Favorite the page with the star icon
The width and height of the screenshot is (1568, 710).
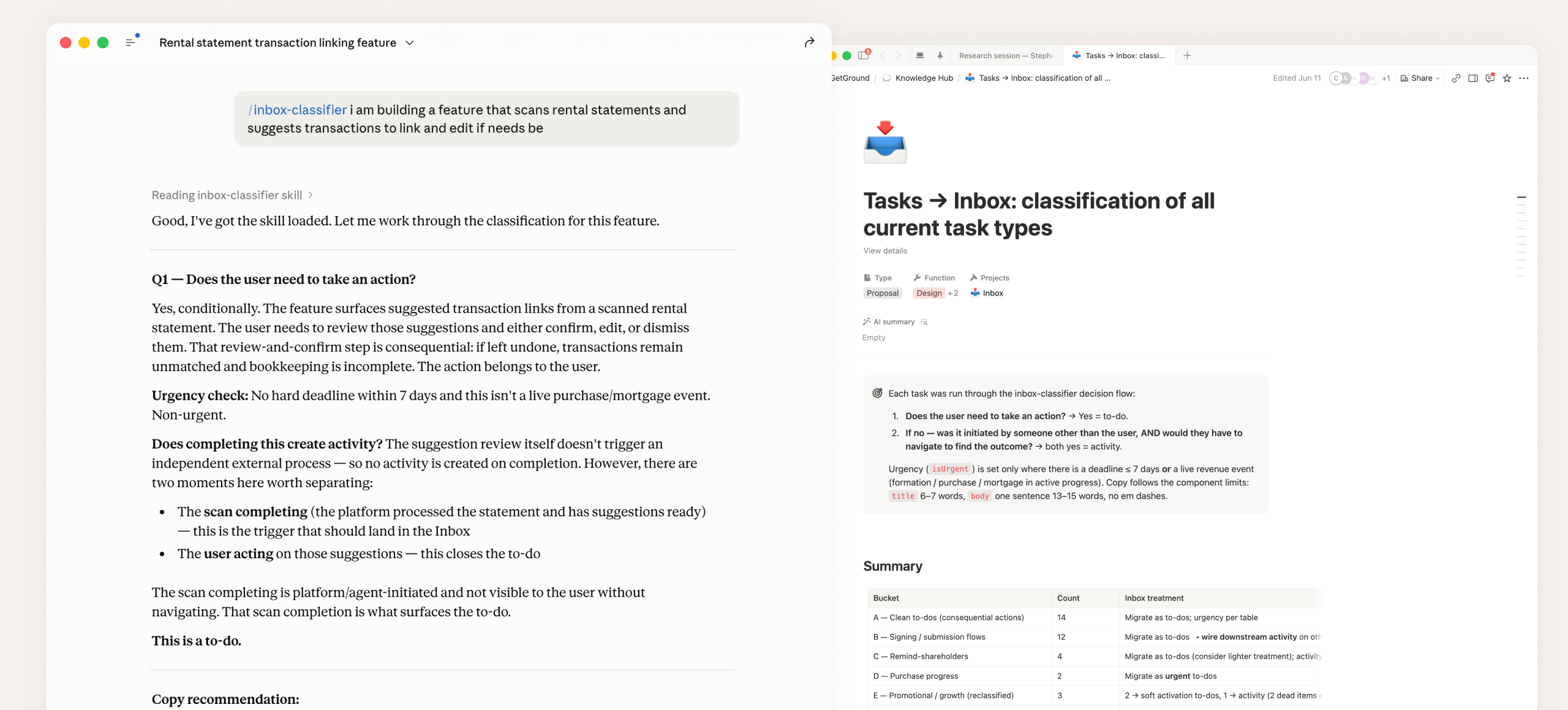[1507, 78]
